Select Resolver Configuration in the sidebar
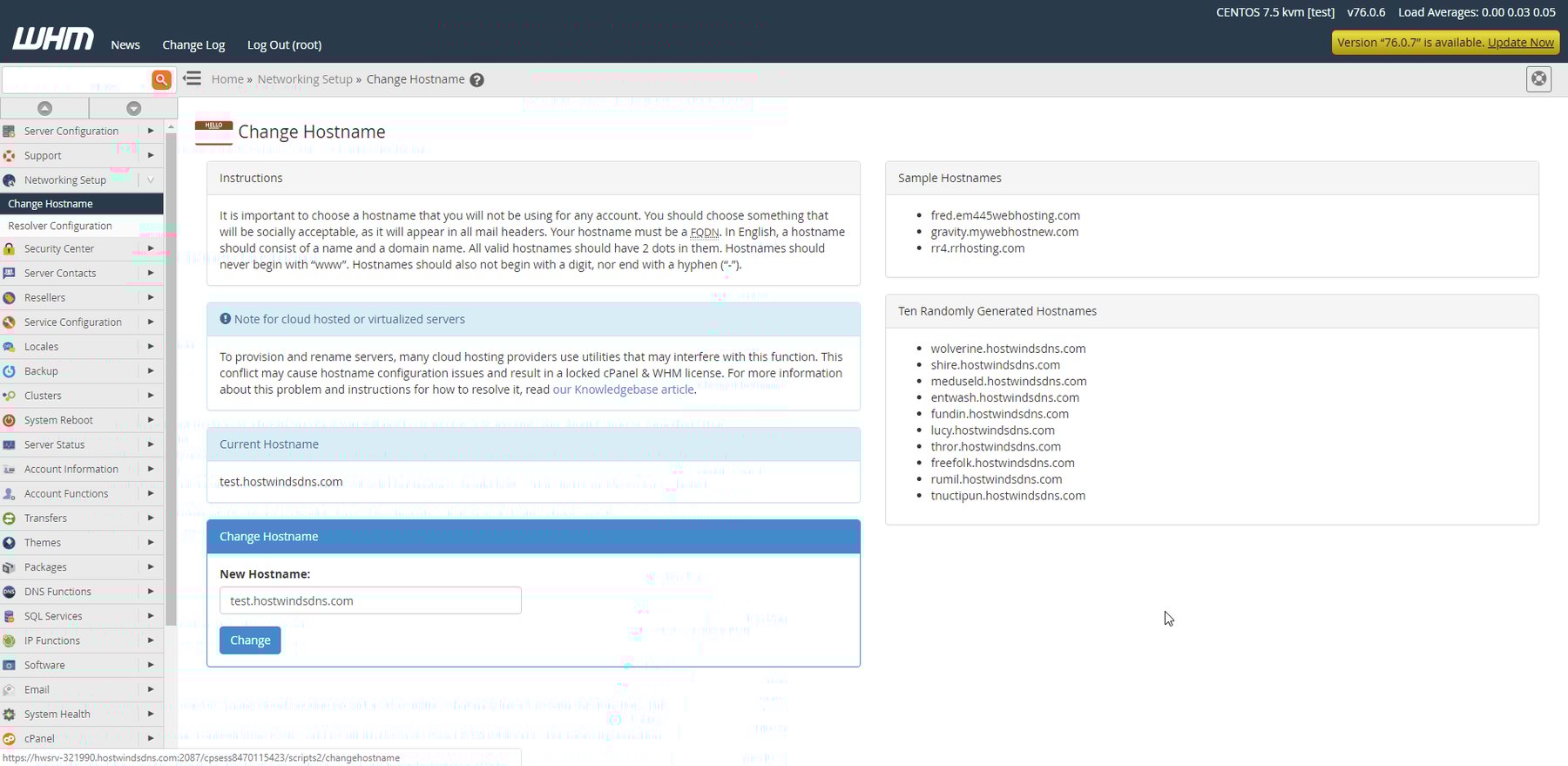Screen dimensions: 1568x766 (x=60, y=226)
